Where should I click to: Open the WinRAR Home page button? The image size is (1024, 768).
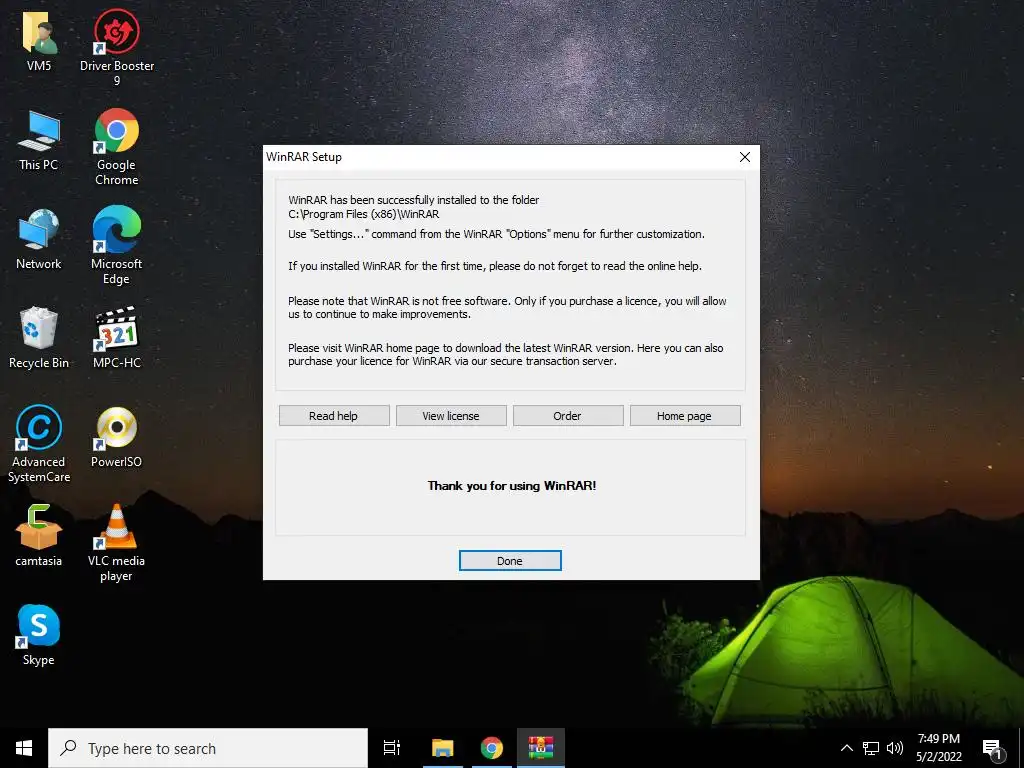pyautogui.click(x=685, y=415)
